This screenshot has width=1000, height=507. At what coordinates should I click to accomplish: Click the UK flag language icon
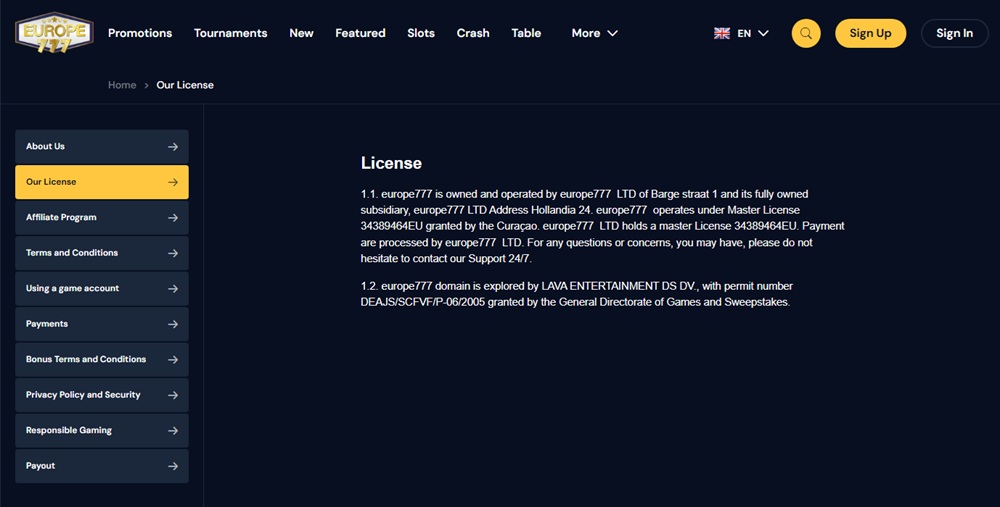[722, 33]
